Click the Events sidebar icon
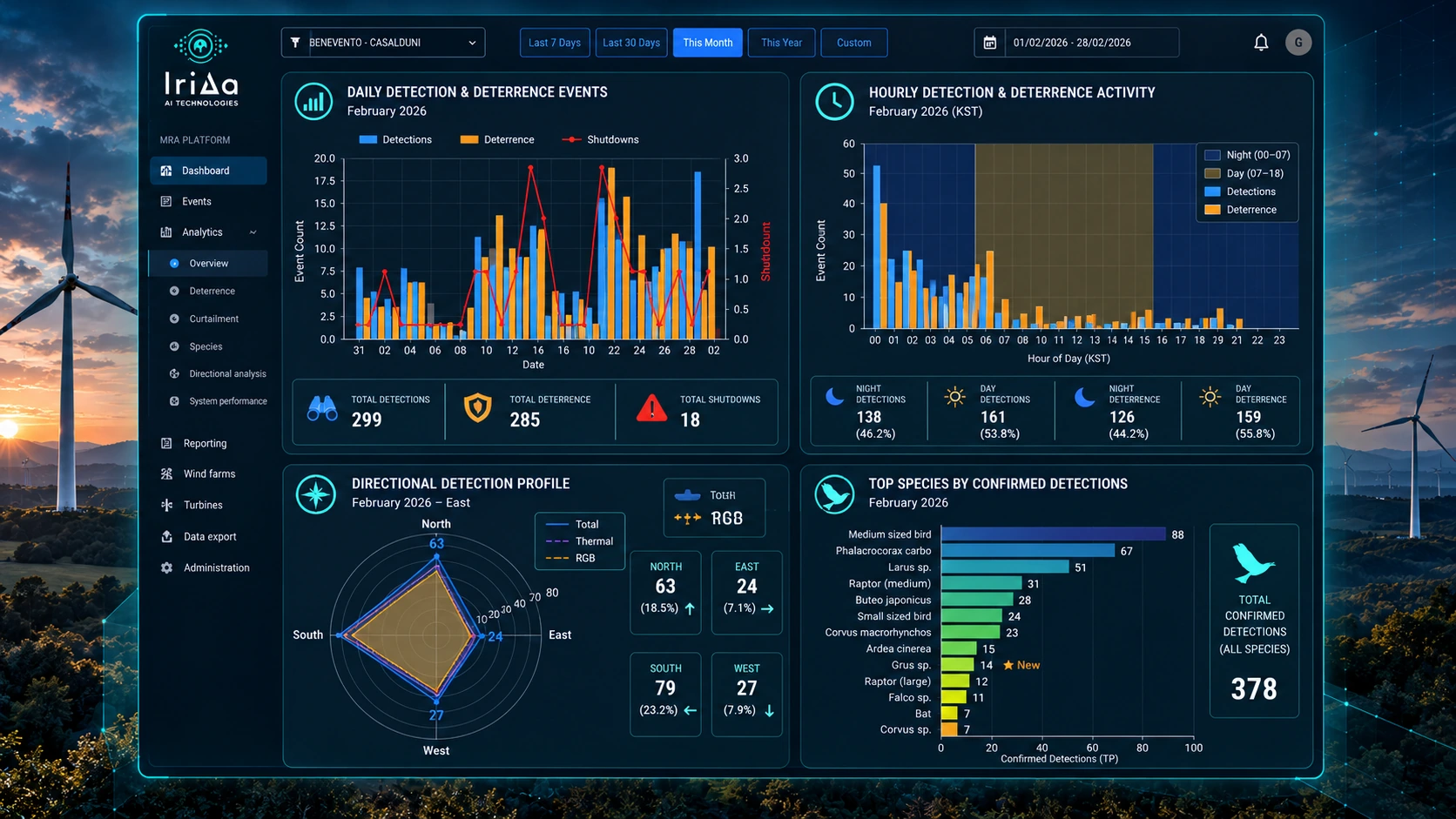This screenshot has height=819, width=1456. [x=166, y=201]
